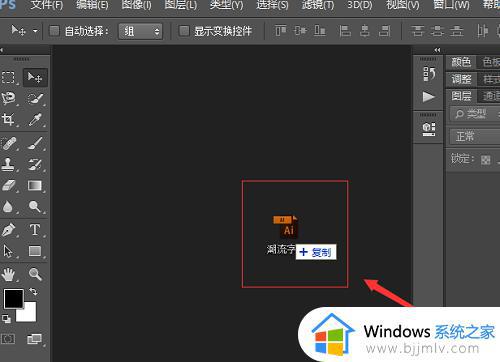
Task: Select the Rectangular Marquee tool
Action: point(8,77)
